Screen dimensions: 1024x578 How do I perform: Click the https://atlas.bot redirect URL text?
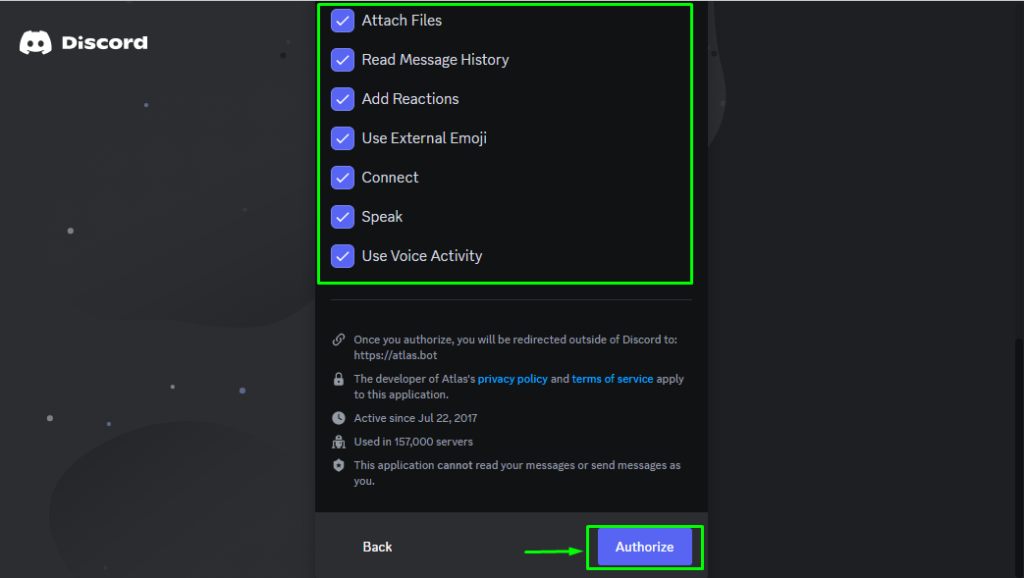[x=395, y=355]
